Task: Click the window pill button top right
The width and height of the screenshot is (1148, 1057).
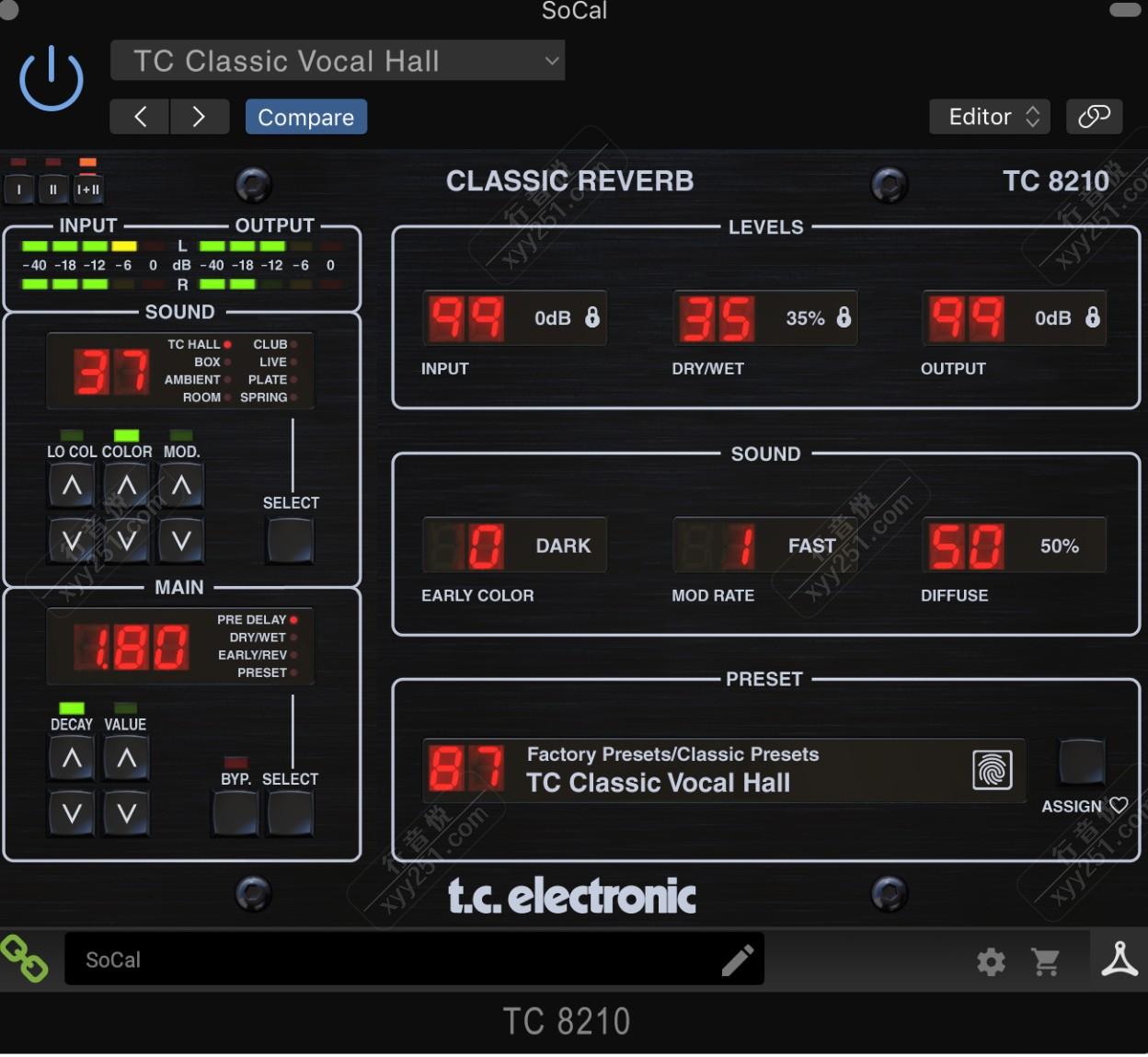Action: click(x=1125, y=9)
